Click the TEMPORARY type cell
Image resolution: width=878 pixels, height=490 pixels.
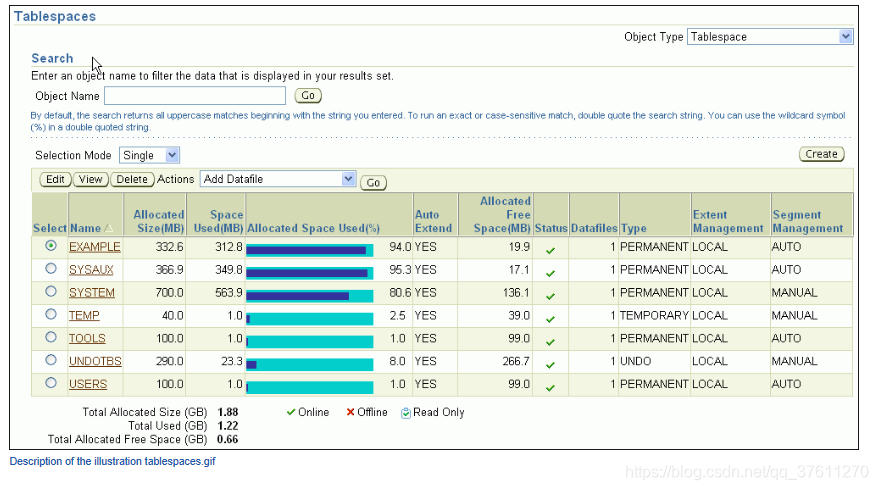654,316
